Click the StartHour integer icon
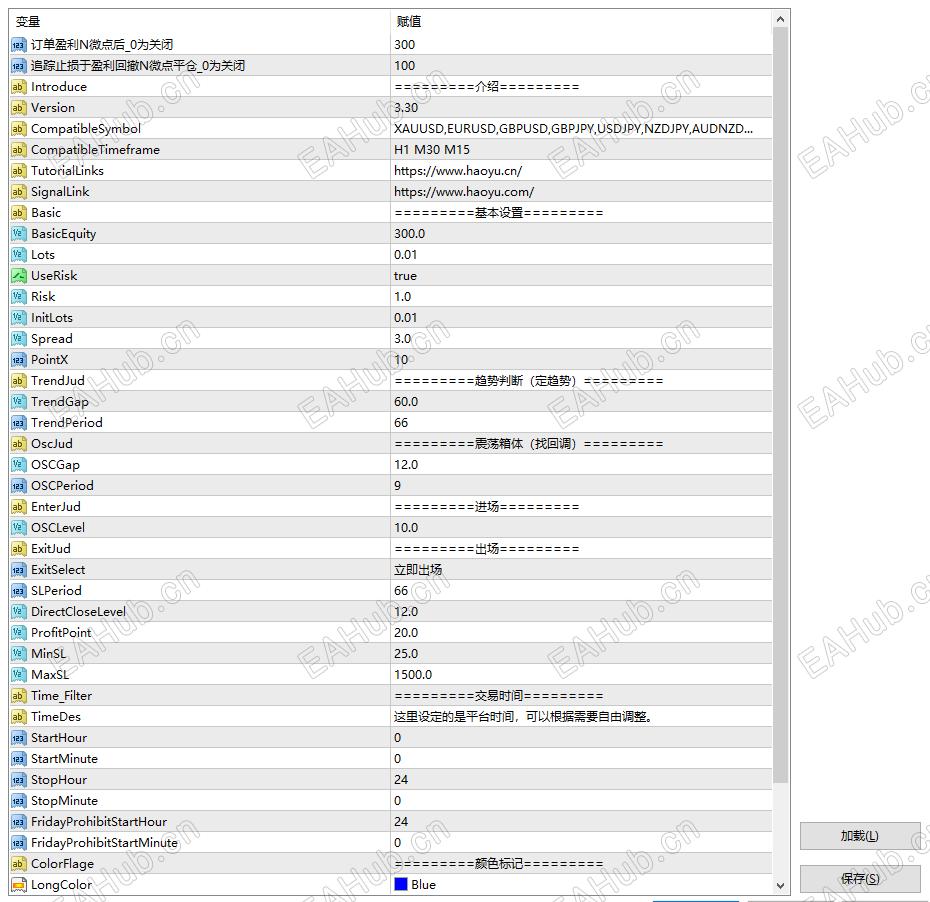 [x=18, y=738]
